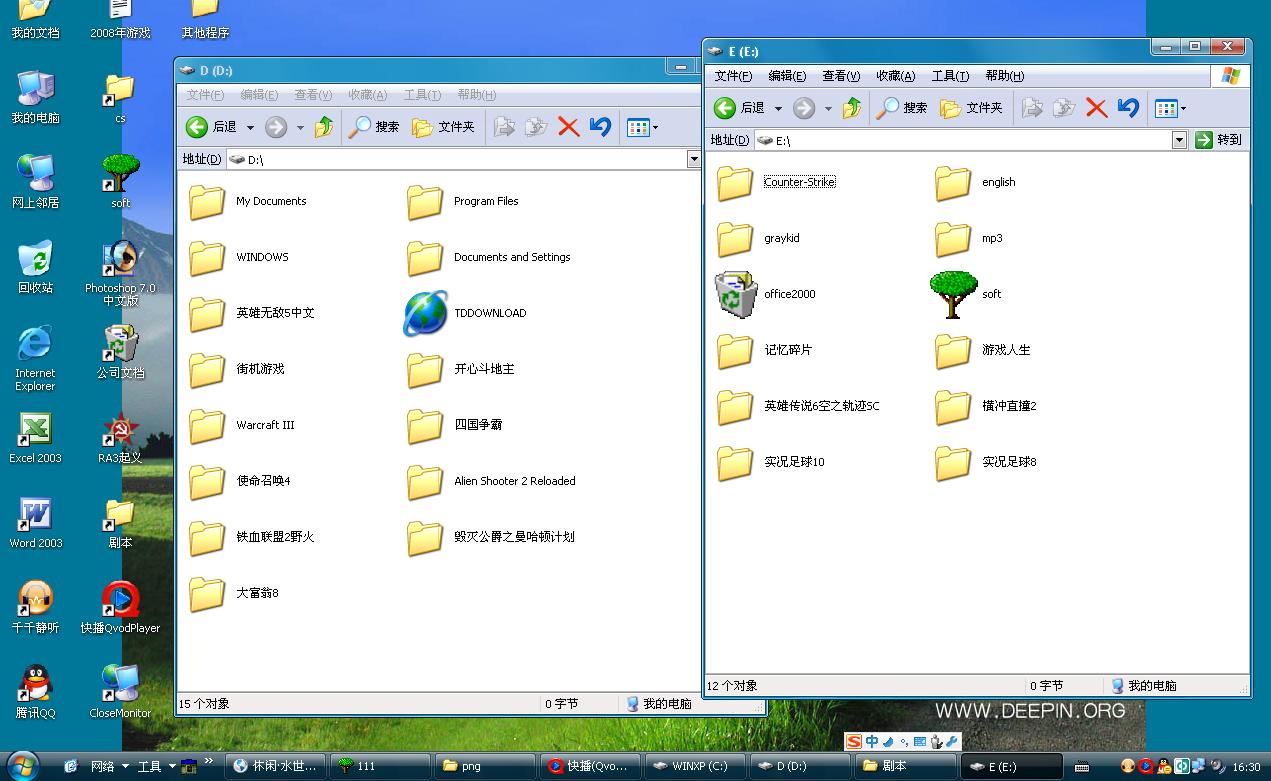This screenshot has width=1271, height=781.
Task: Select the soft tree icon in E: window
Action: click(x=953, y=294)
